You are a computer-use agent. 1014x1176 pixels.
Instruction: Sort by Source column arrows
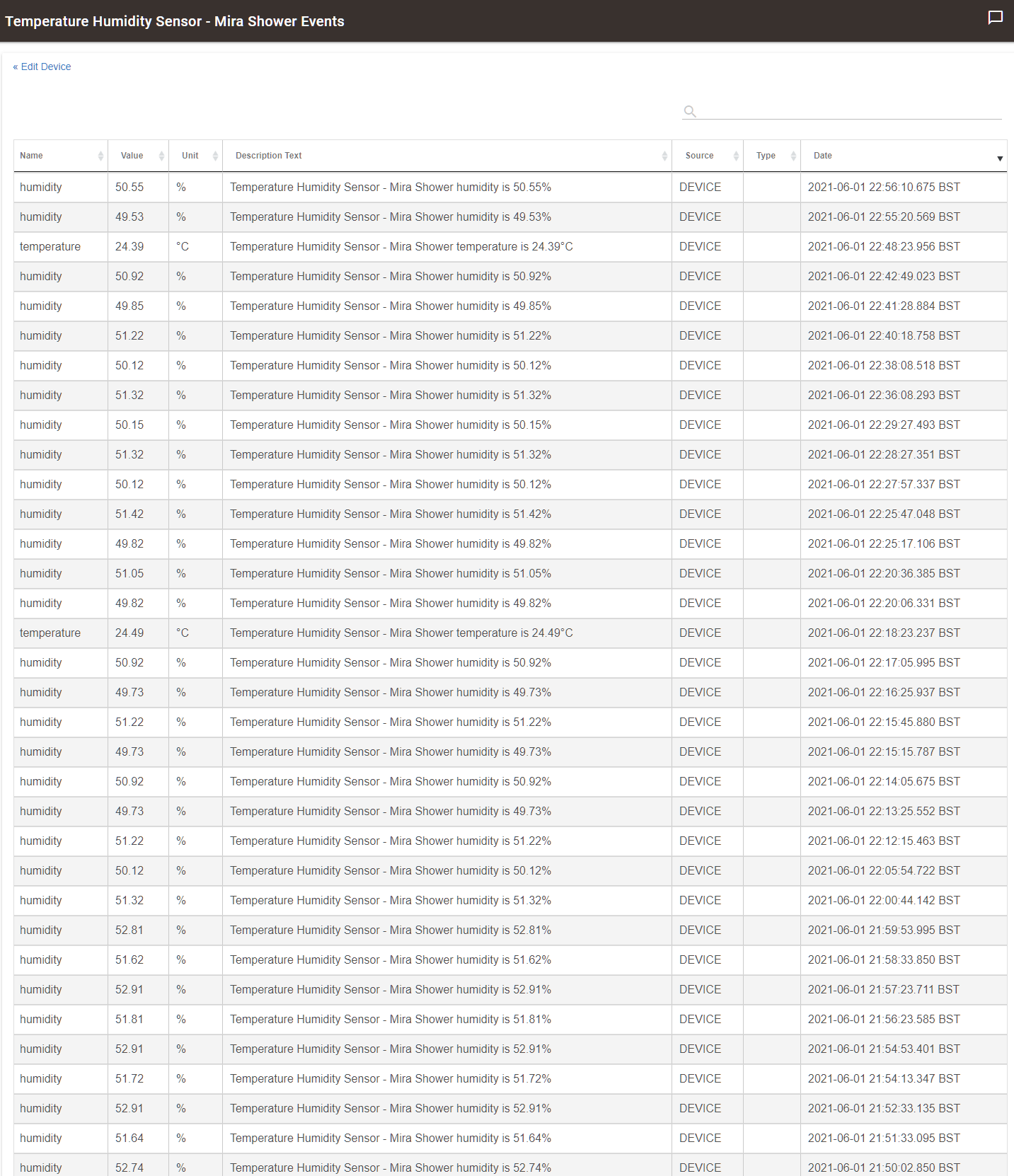736,156
